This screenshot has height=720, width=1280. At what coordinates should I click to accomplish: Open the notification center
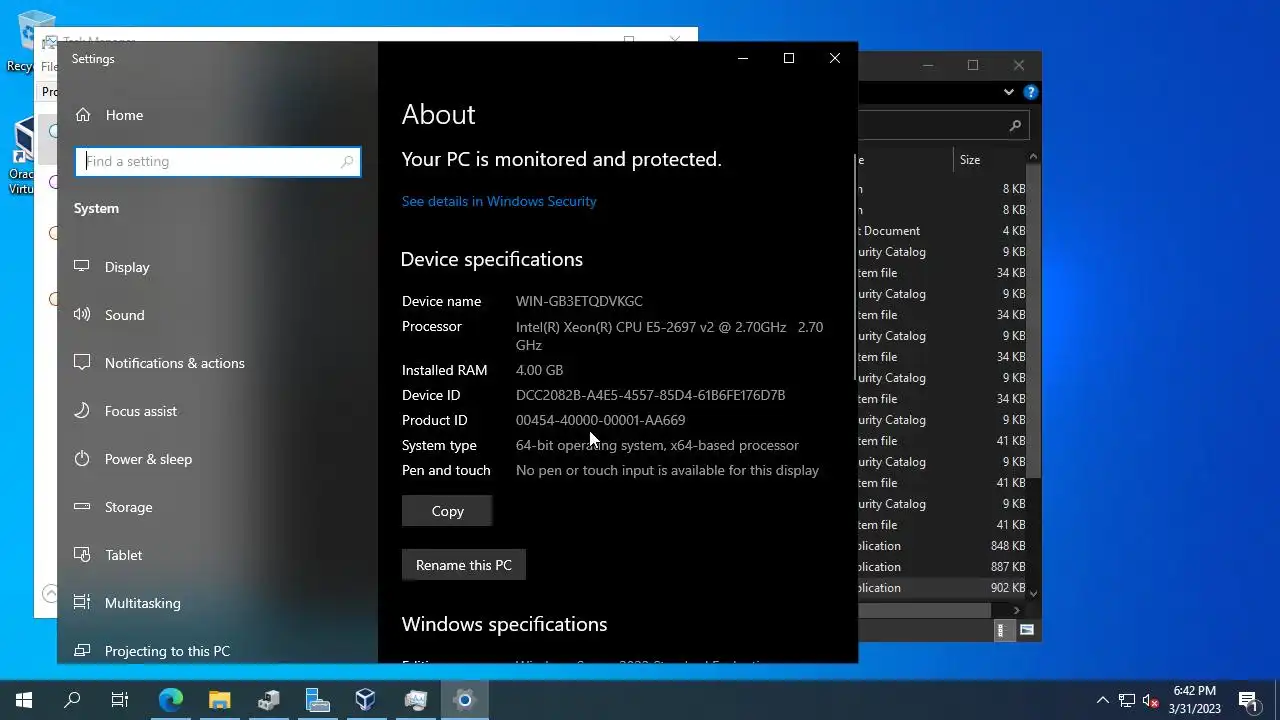1248,700
